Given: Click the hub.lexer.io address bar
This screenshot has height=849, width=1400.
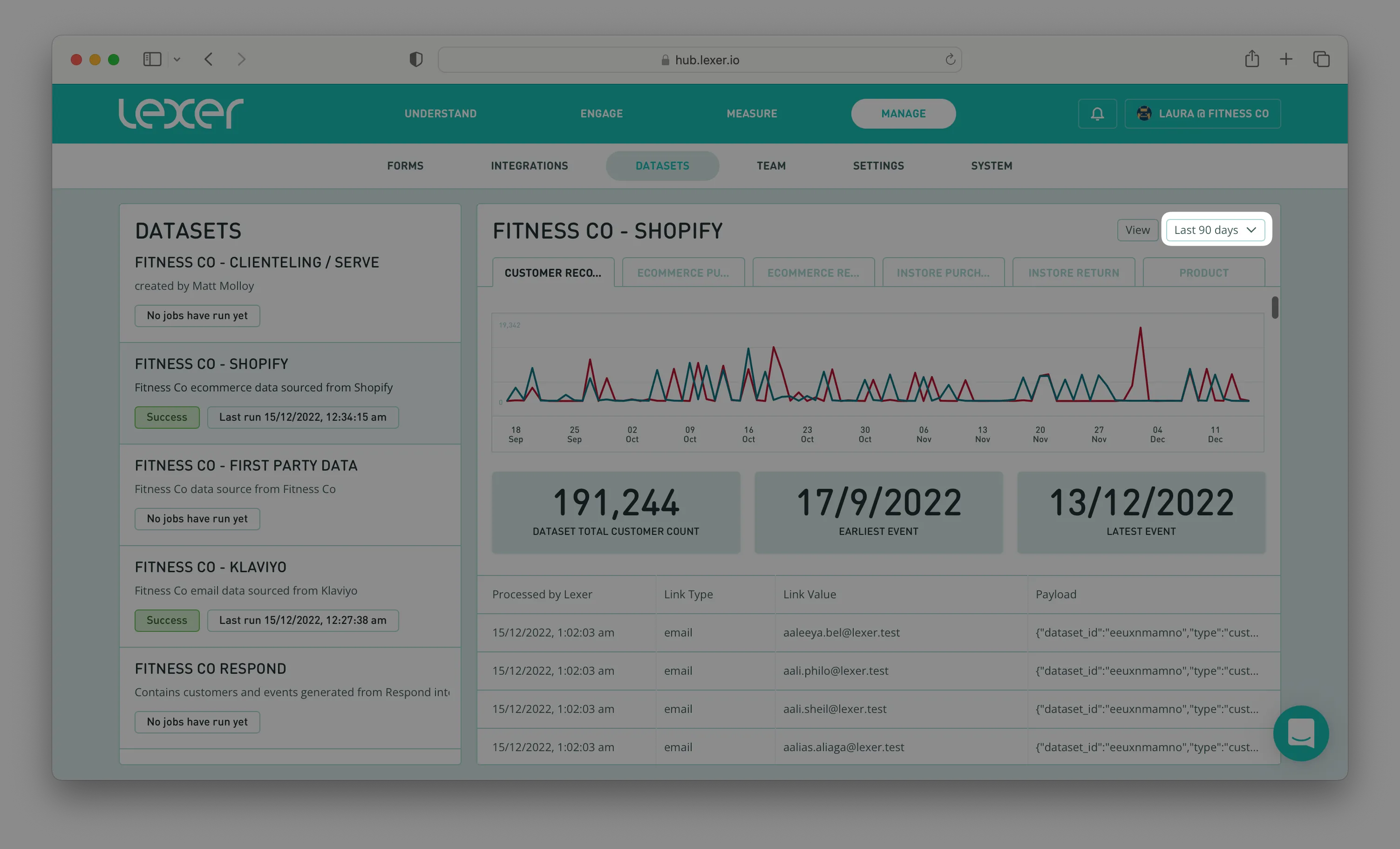Looking at the screenshot, I should [700, 60].
